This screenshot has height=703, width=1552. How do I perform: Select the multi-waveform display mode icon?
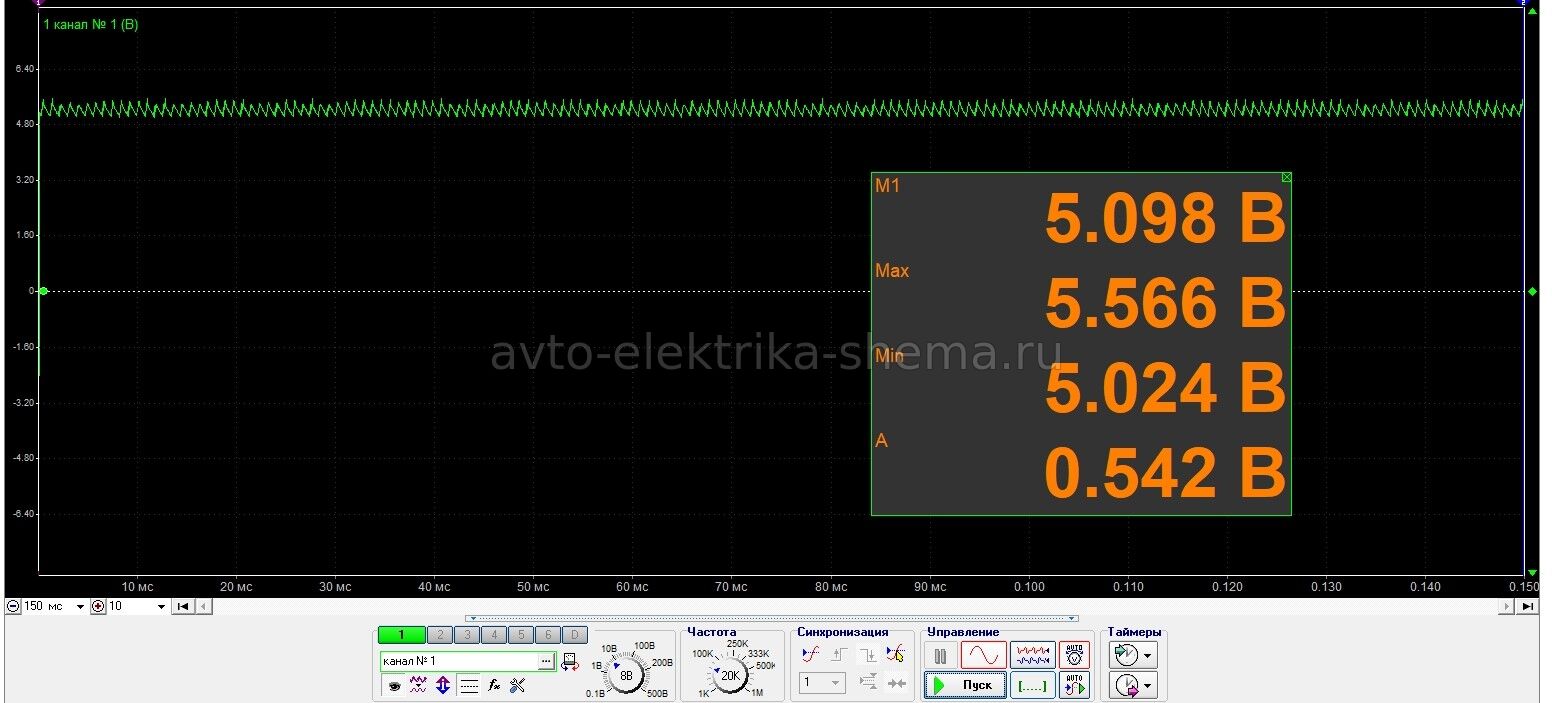pyautogui.click(x=1032, y=655)
